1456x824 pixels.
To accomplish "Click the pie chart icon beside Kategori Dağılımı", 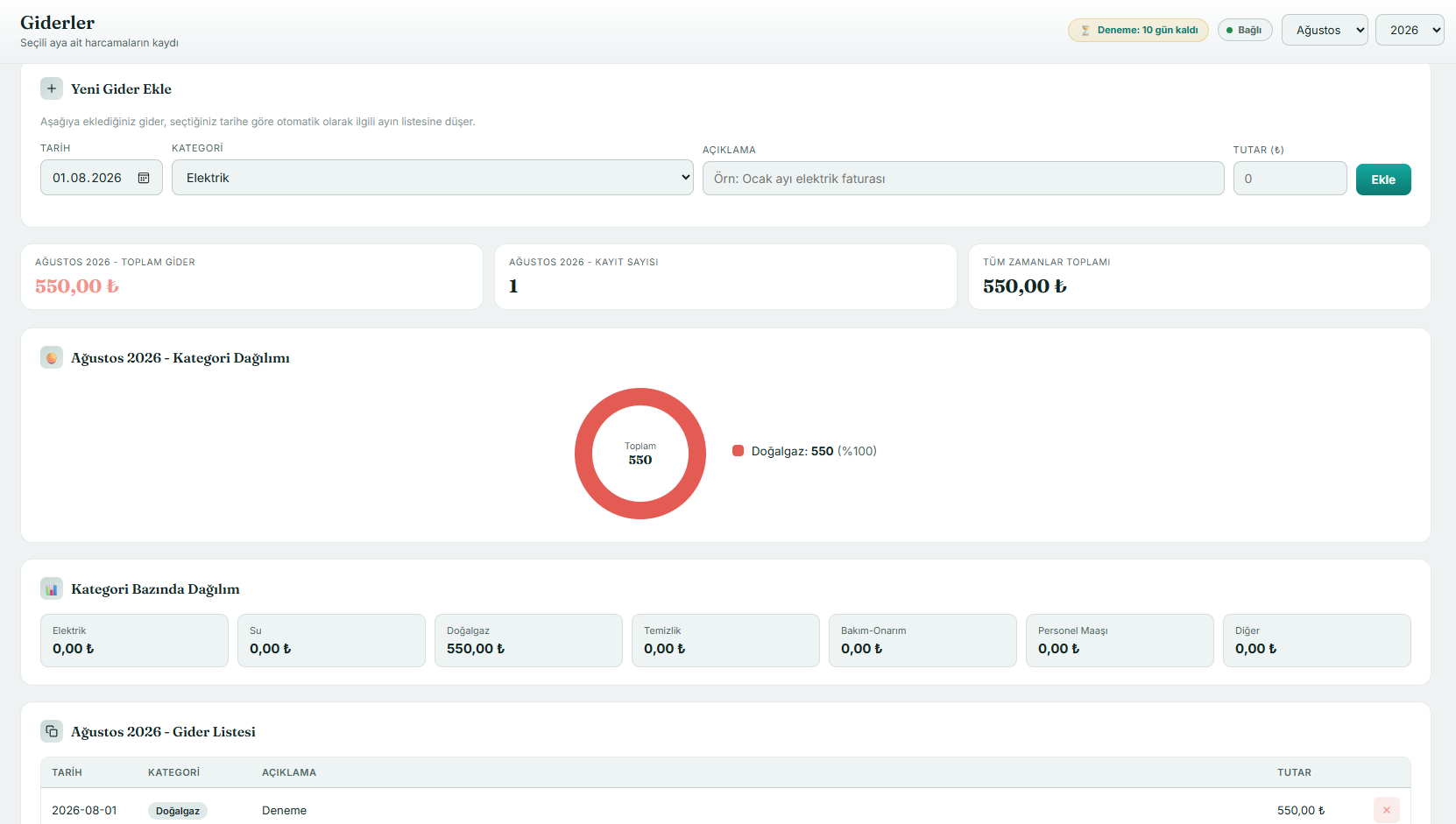I will [52, 357].
